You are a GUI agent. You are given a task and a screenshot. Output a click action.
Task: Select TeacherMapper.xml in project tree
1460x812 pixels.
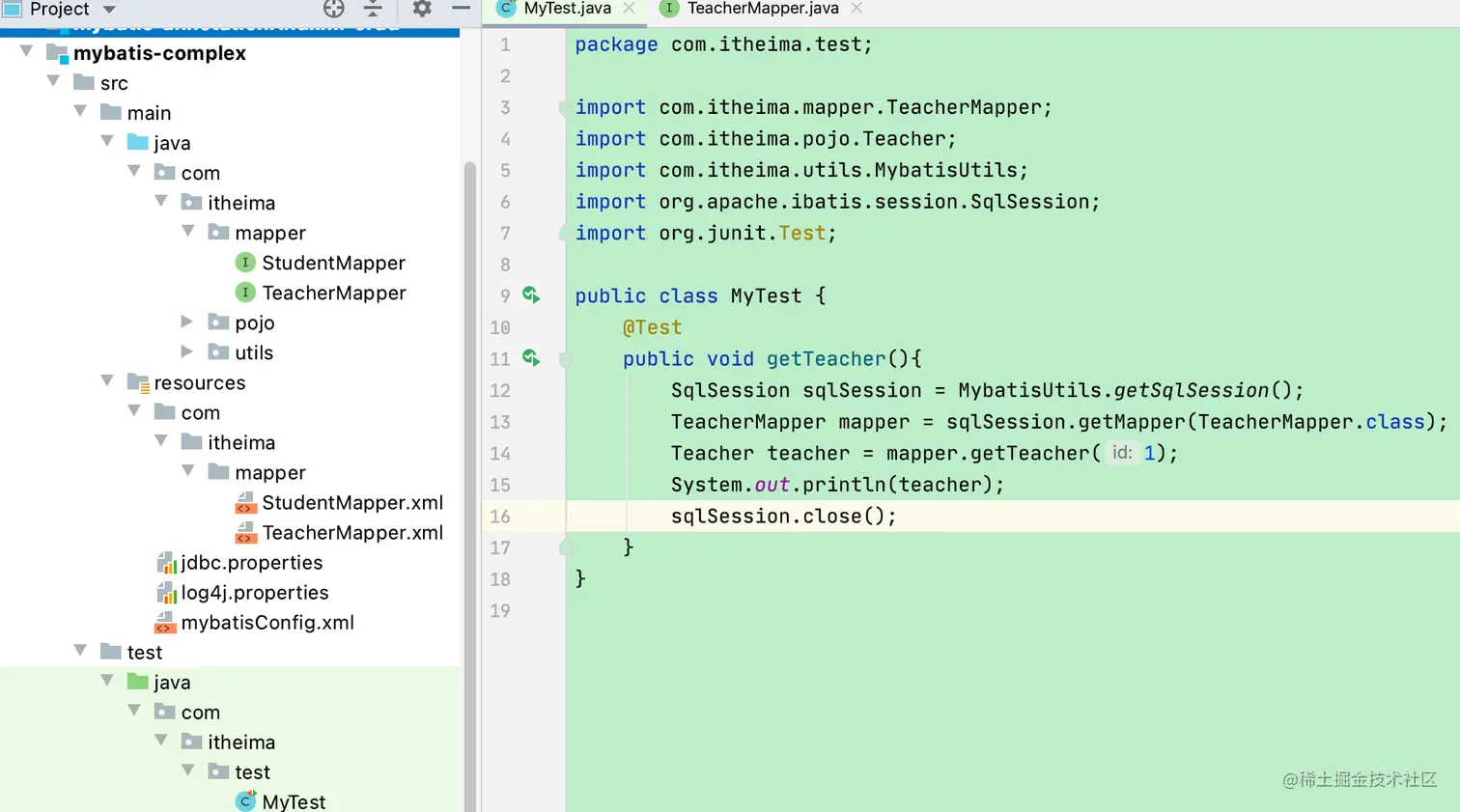pyautogui.click(x=352, y=533)
